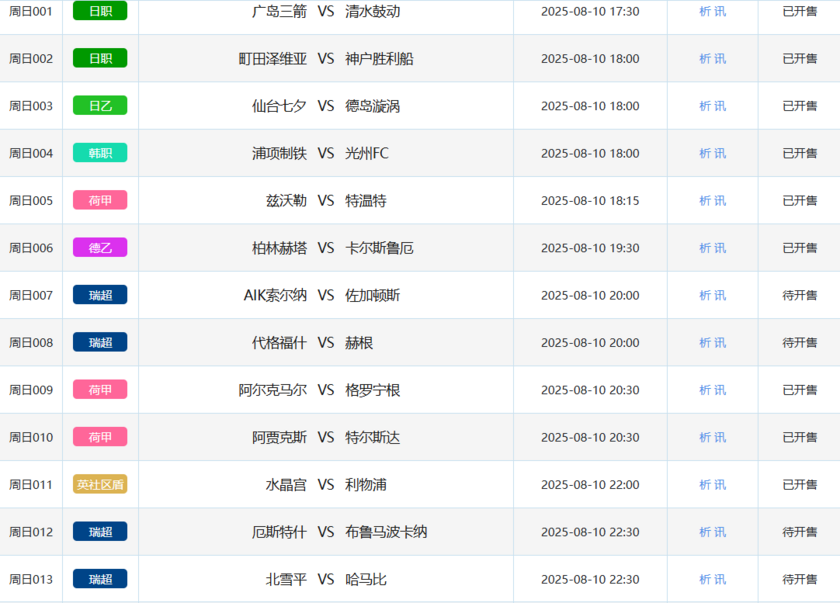Image resolution: width=840 pixels, height=603 pixels.
Task: Click the 瑞超 badge in row 周日007
Action: (100, 295)
